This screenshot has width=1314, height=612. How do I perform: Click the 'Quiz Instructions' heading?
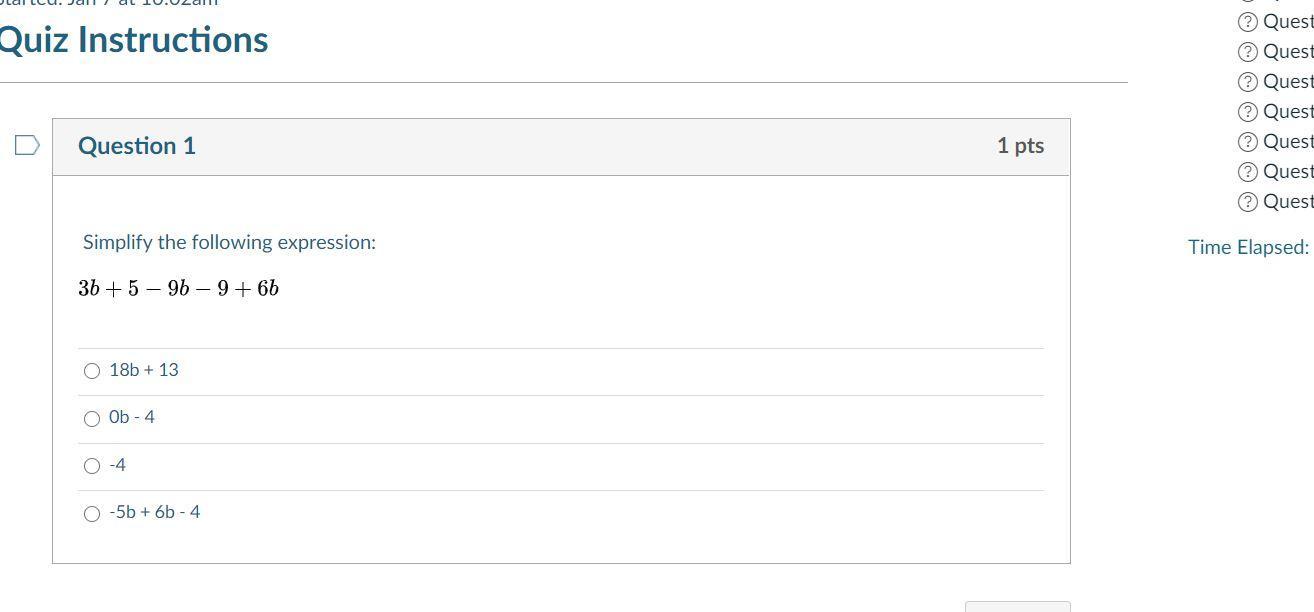[x=133, y=40]
